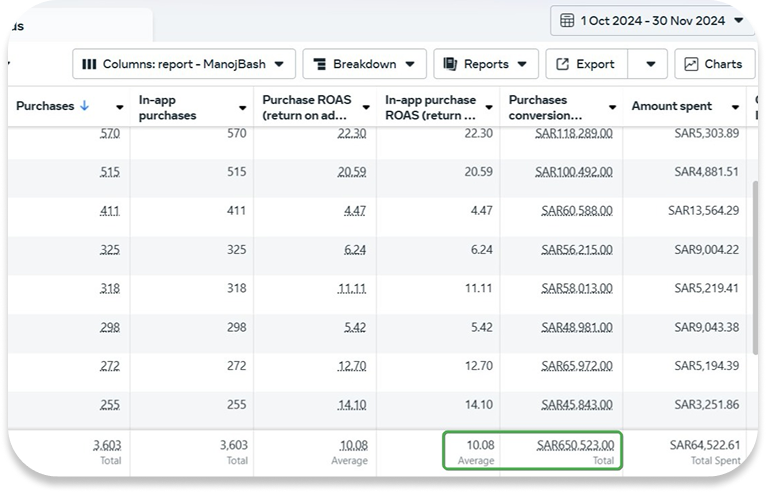Click the columns icon in toolbar
This screenshot has width=766, height=493.
(89, 64)
